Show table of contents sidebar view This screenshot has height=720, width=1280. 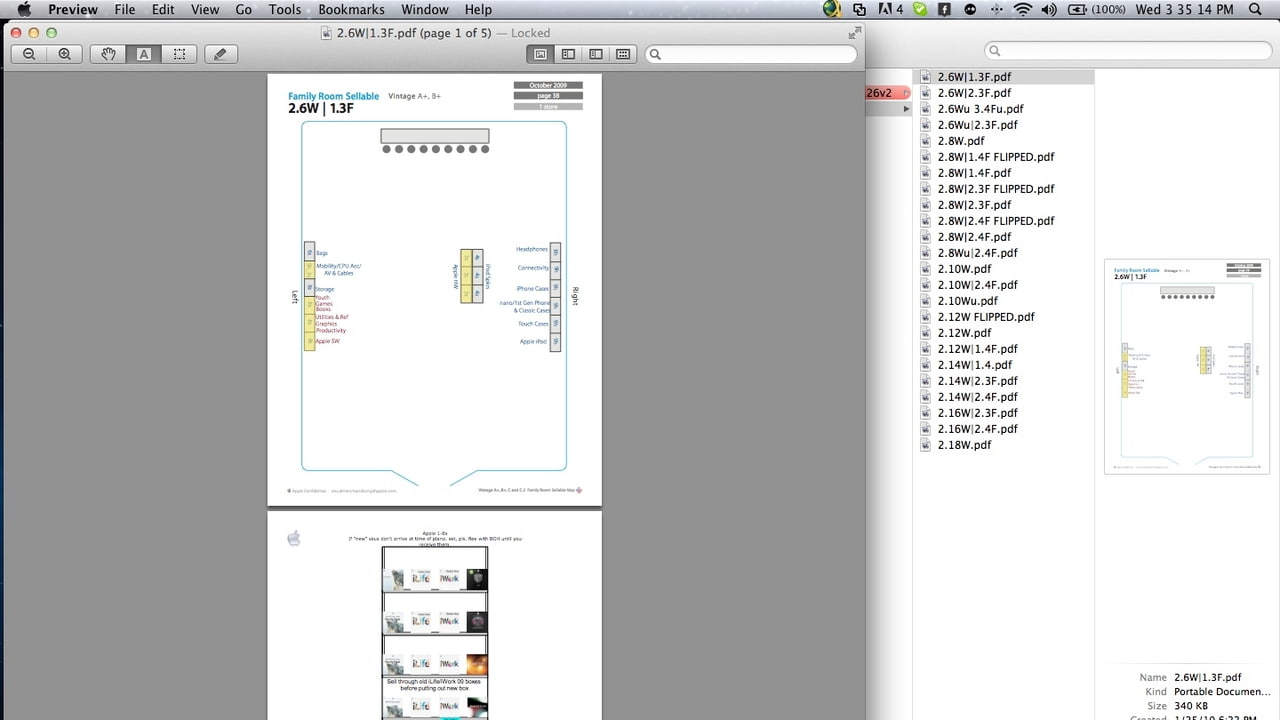point(596,54)
